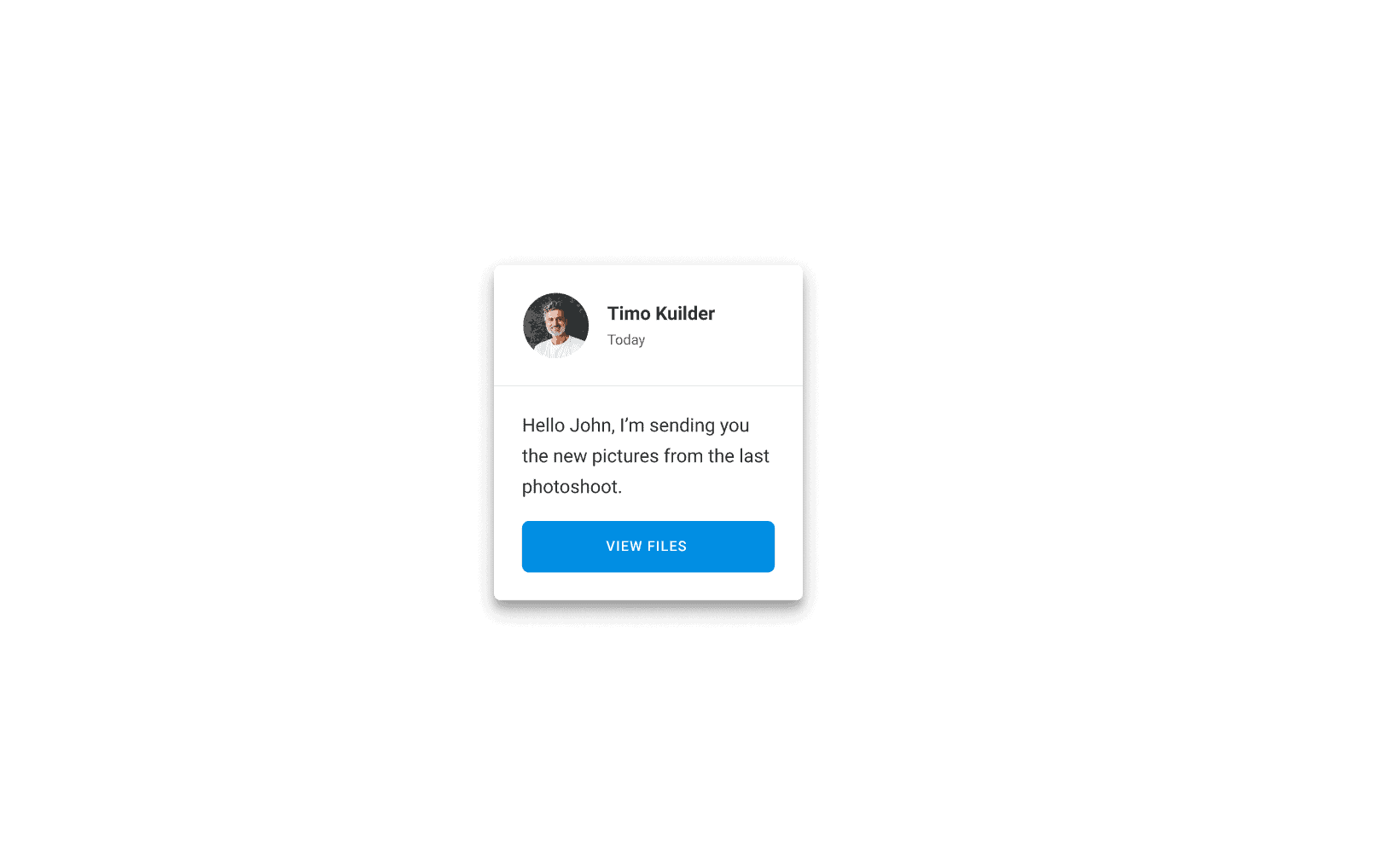Open the VIEW FILES button
Viewport: 1400px width, 845px height.
tap(648, 547)
